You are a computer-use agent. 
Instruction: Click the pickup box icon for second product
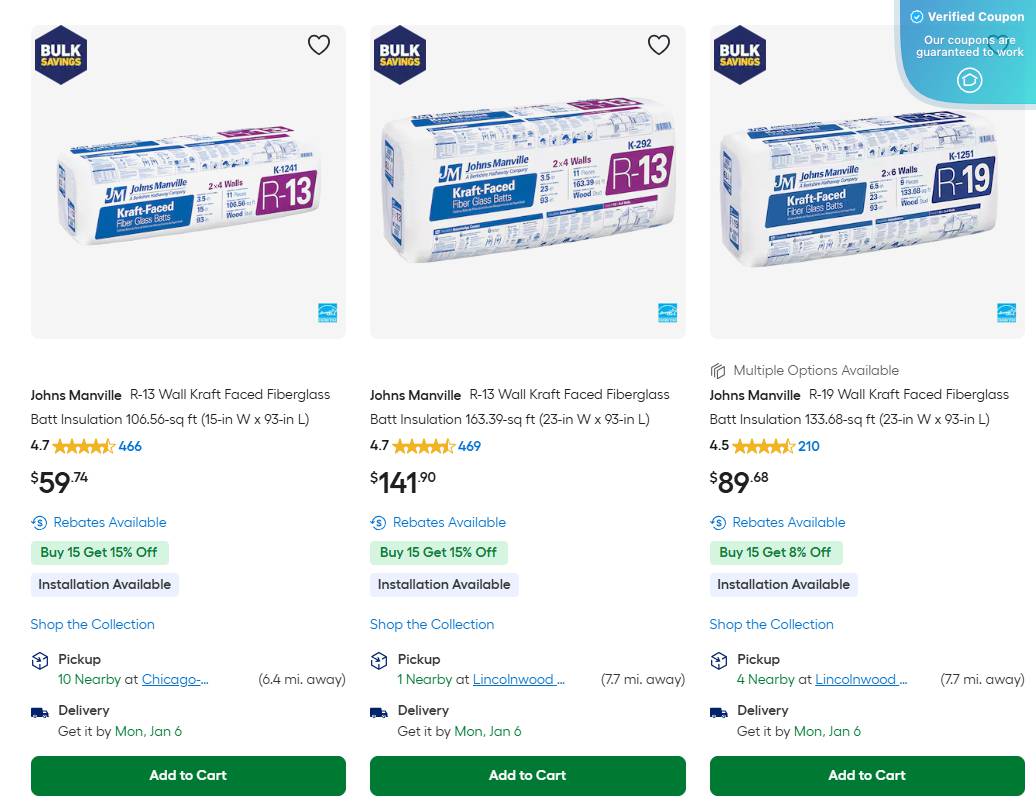tap(378, 660)
